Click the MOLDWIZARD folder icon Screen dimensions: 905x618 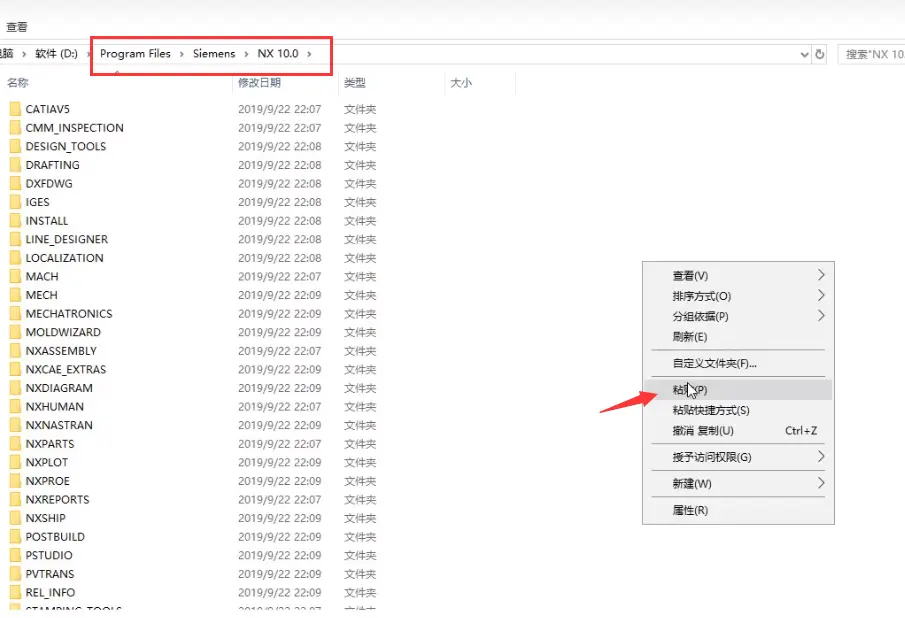[16, 332]
